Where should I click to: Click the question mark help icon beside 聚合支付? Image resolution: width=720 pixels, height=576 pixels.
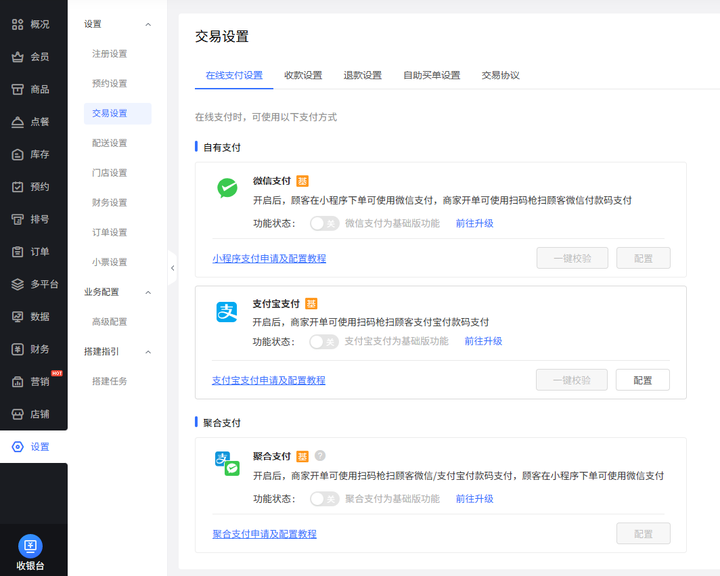[320, 456]
